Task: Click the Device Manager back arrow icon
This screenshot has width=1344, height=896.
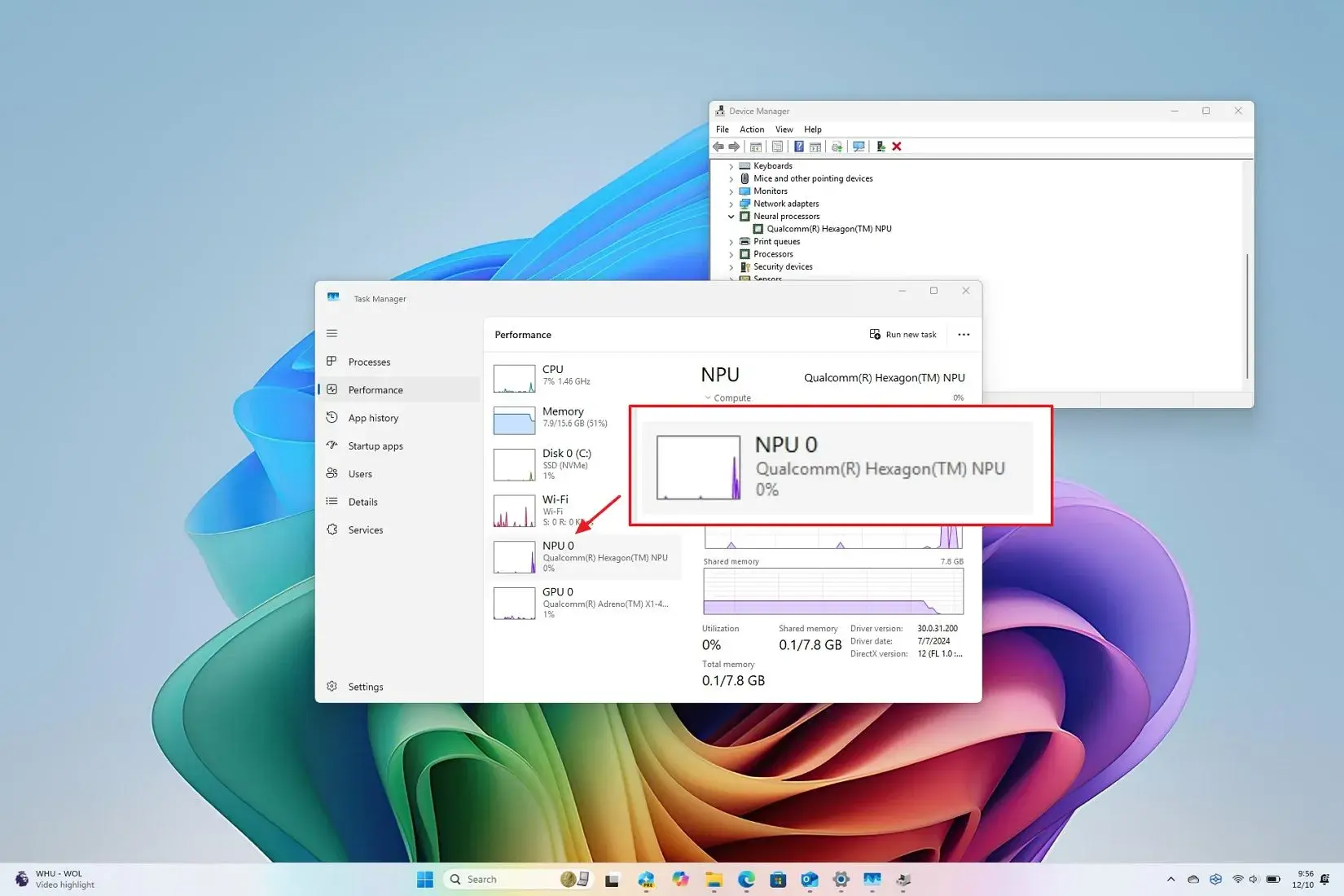Action: pos(718,147)
